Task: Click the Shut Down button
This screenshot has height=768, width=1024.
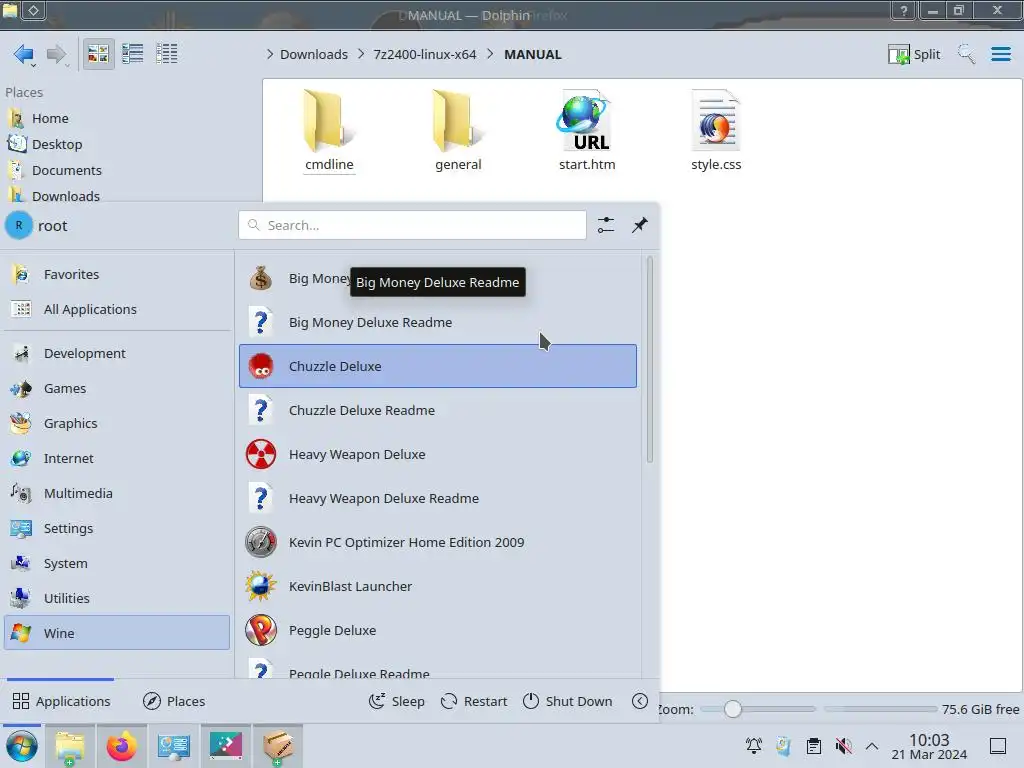Action: (568, 701)
